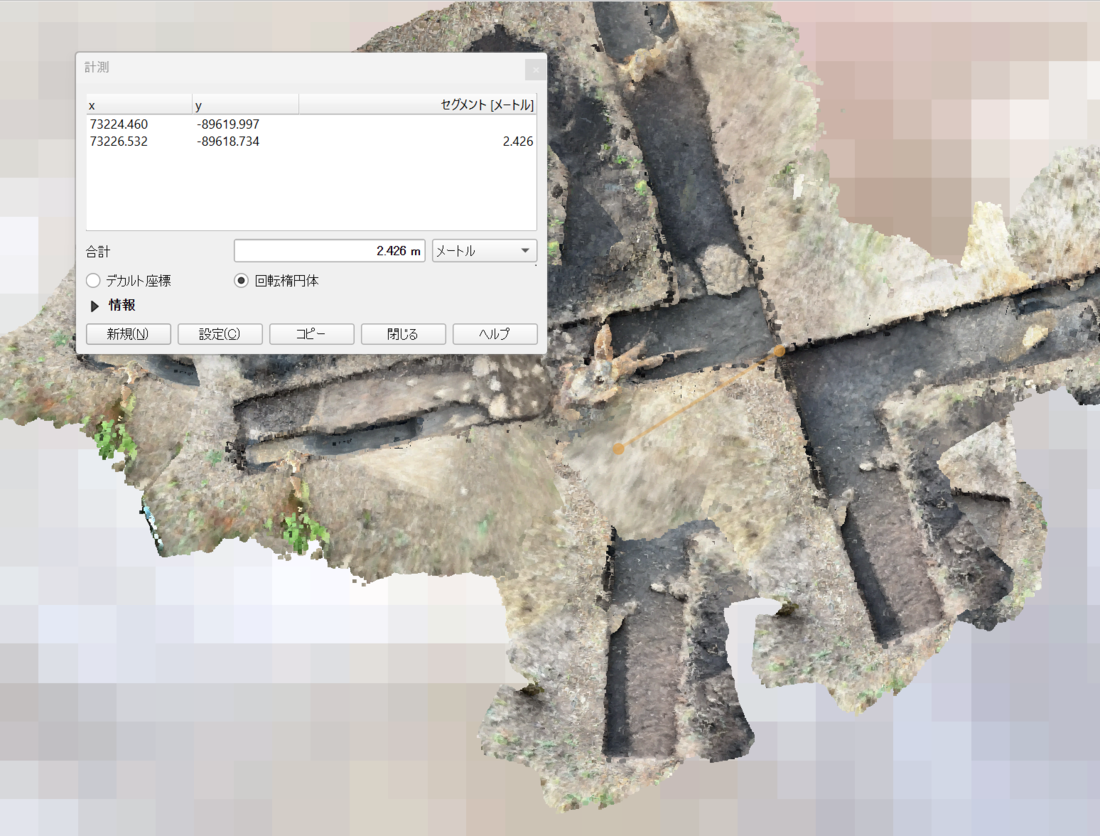1100x836 pixels.
Task: Open help via ヘルプ button
Action: click(x=494, y=334)
